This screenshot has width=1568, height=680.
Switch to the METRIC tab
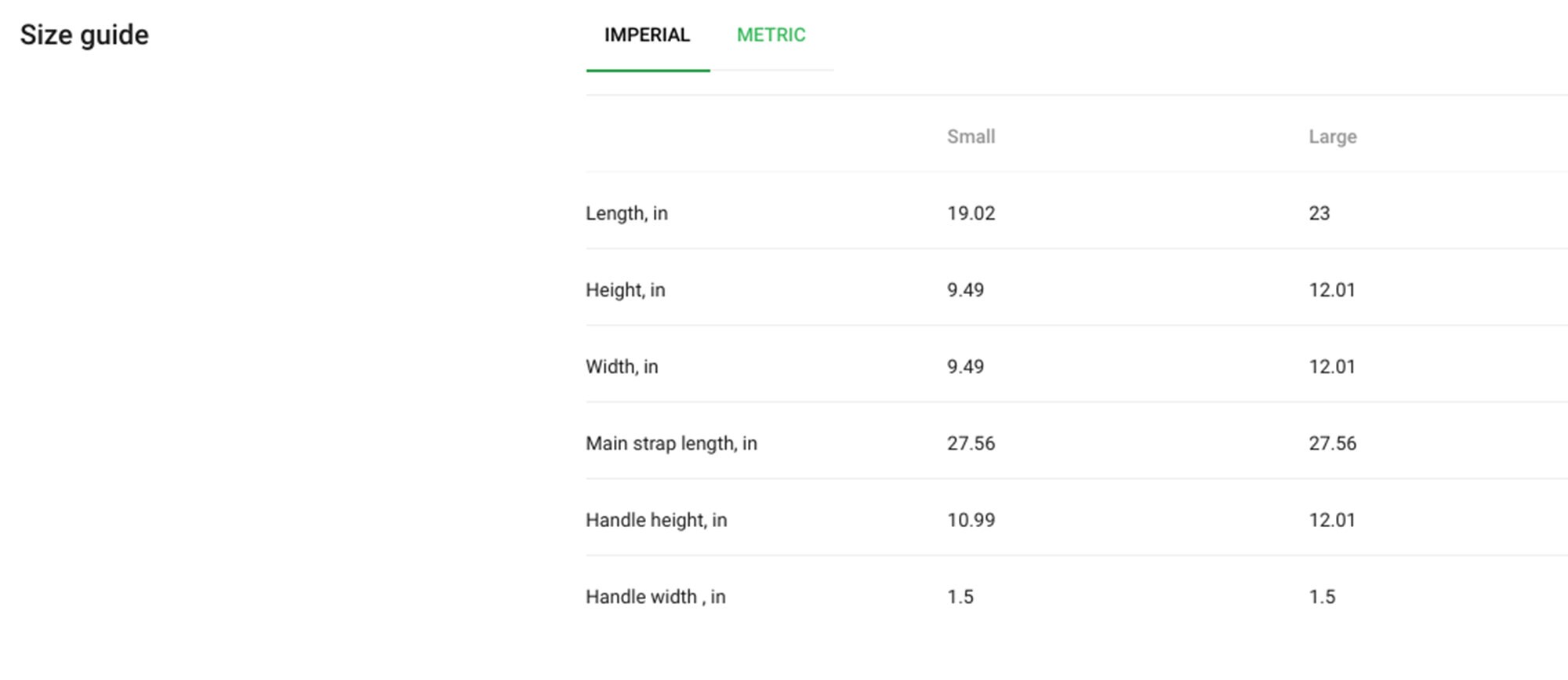point(771,35)
